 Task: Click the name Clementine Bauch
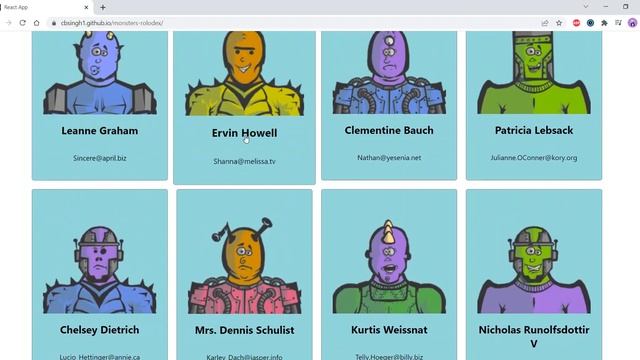click(x=389, y=130)
